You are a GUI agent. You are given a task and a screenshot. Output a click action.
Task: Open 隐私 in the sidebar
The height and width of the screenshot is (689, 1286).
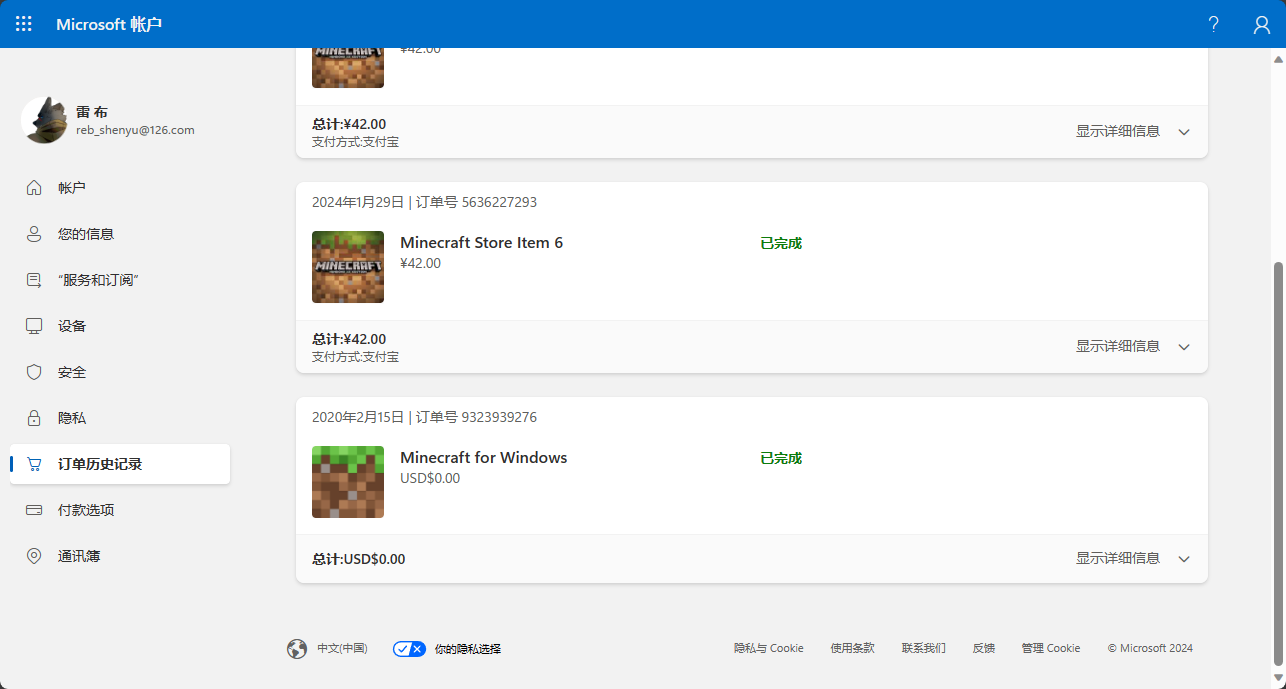pos(120,418)
